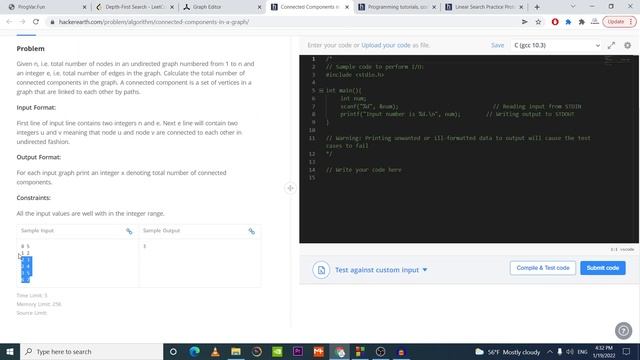Image resolution: width=640 pixels, height=360 pixels.
Task: Open a new browser tab
Action: [537, 7]
